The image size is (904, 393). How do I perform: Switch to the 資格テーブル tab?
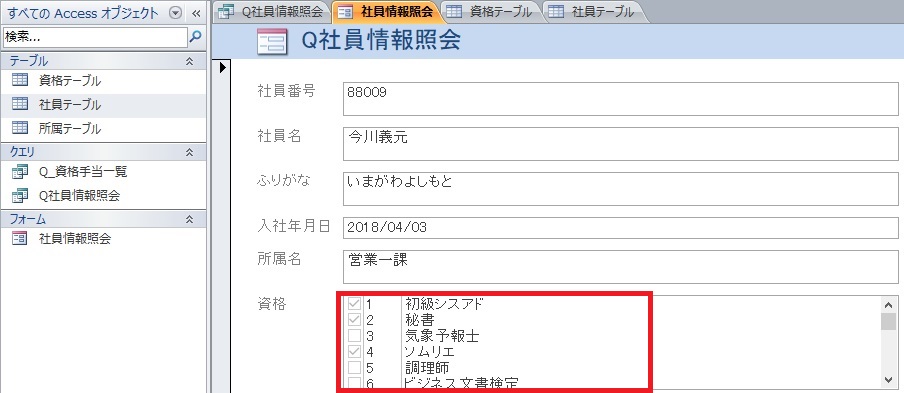click(x=491, y=12)
